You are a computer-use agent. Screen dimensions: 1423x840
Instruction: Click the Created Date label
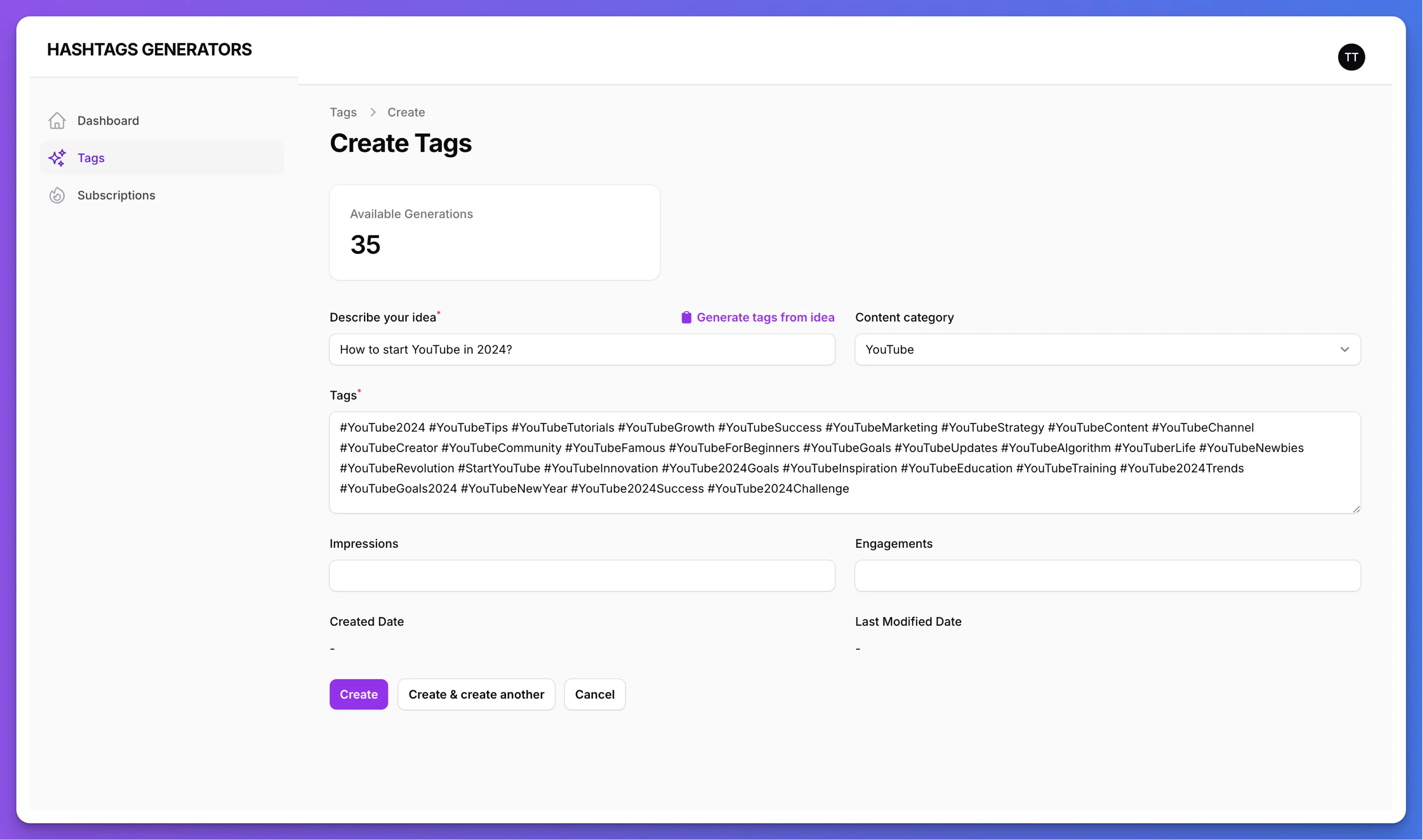coord(366,622)
